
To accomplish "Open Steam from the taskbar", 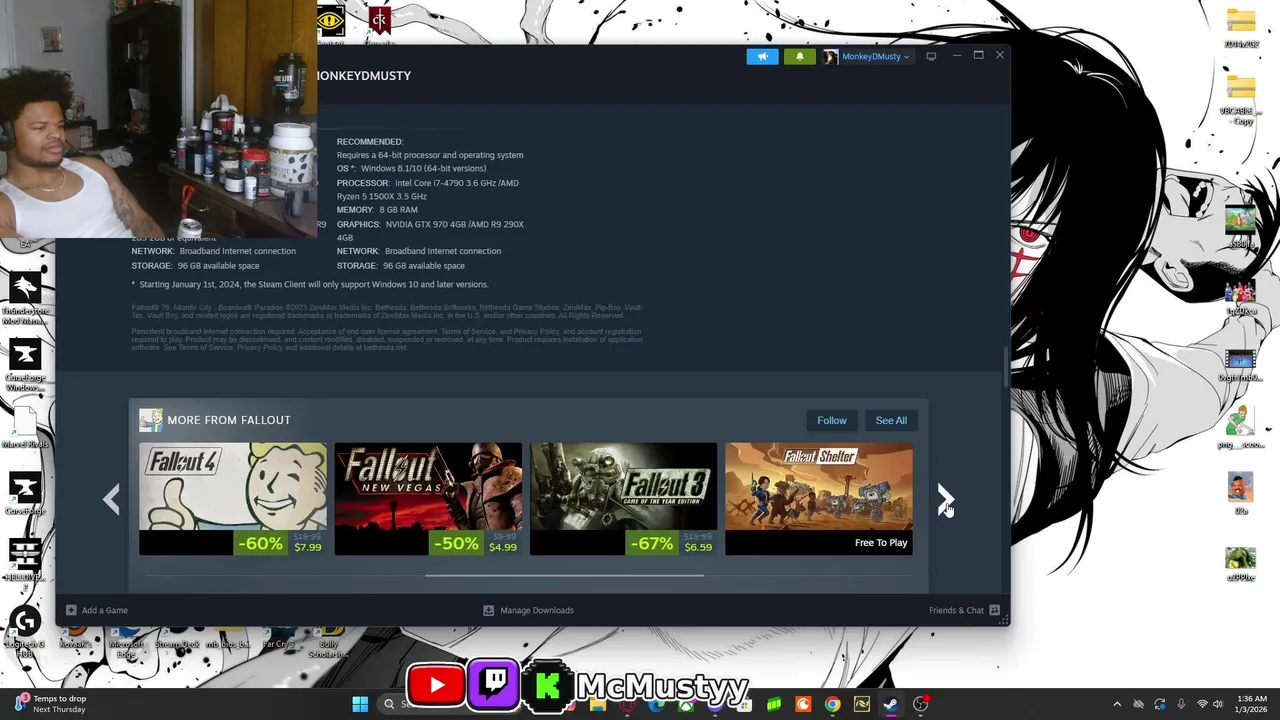I will click(x=890, y=704).
